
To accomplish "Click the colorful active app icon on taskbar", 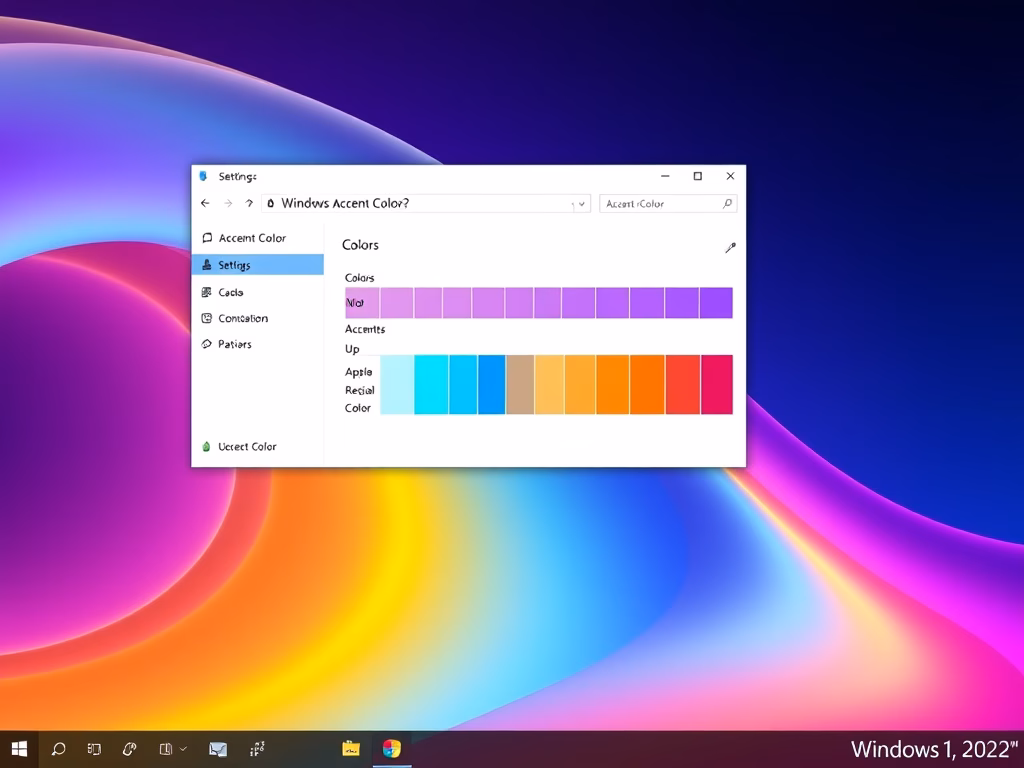I will [x=391, y=748].
